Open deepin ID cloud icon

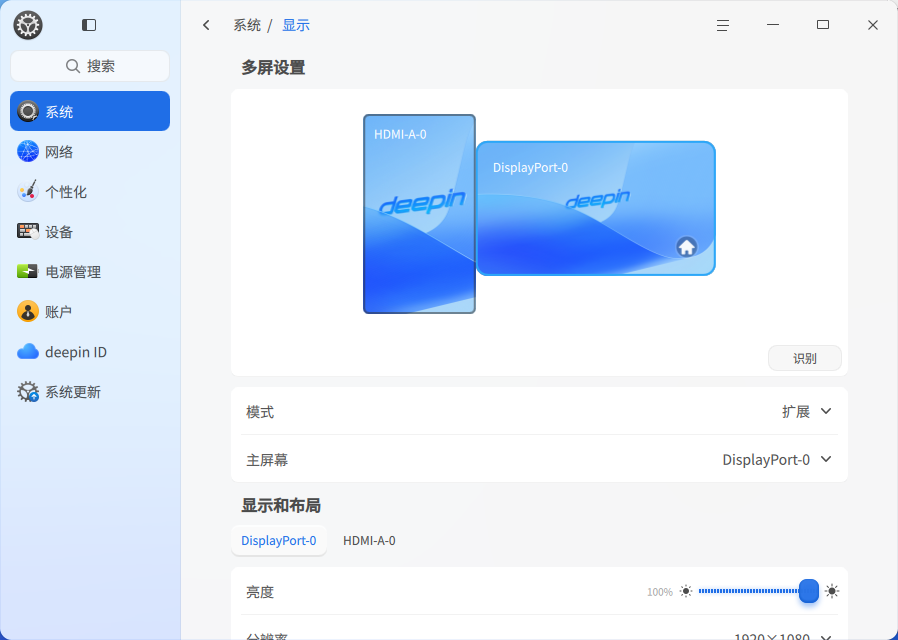pyautogui.click(x=27, y=351)
